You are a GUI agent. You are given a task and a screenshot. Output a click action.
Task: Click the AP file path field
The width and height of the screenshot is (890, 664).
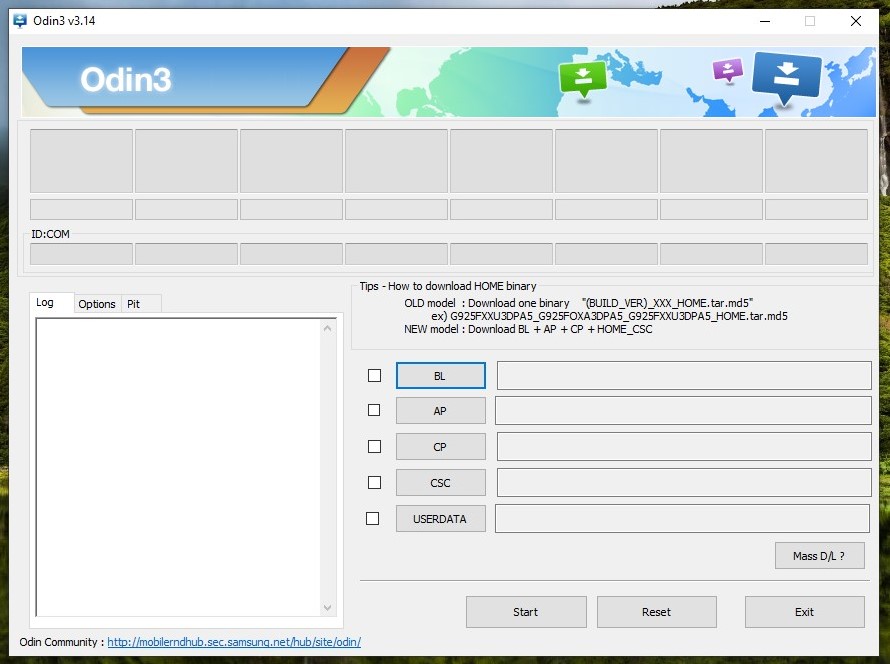[x=683, y=411]
